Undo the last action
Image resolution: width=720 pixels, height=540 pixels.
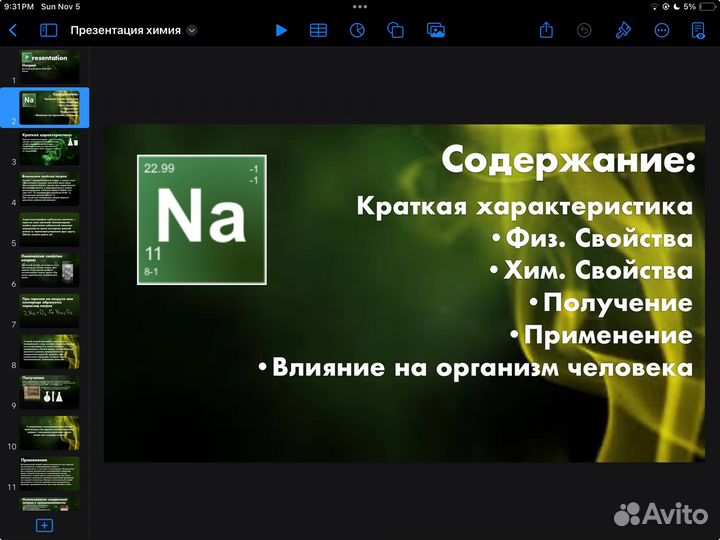[x=584, y=30]
